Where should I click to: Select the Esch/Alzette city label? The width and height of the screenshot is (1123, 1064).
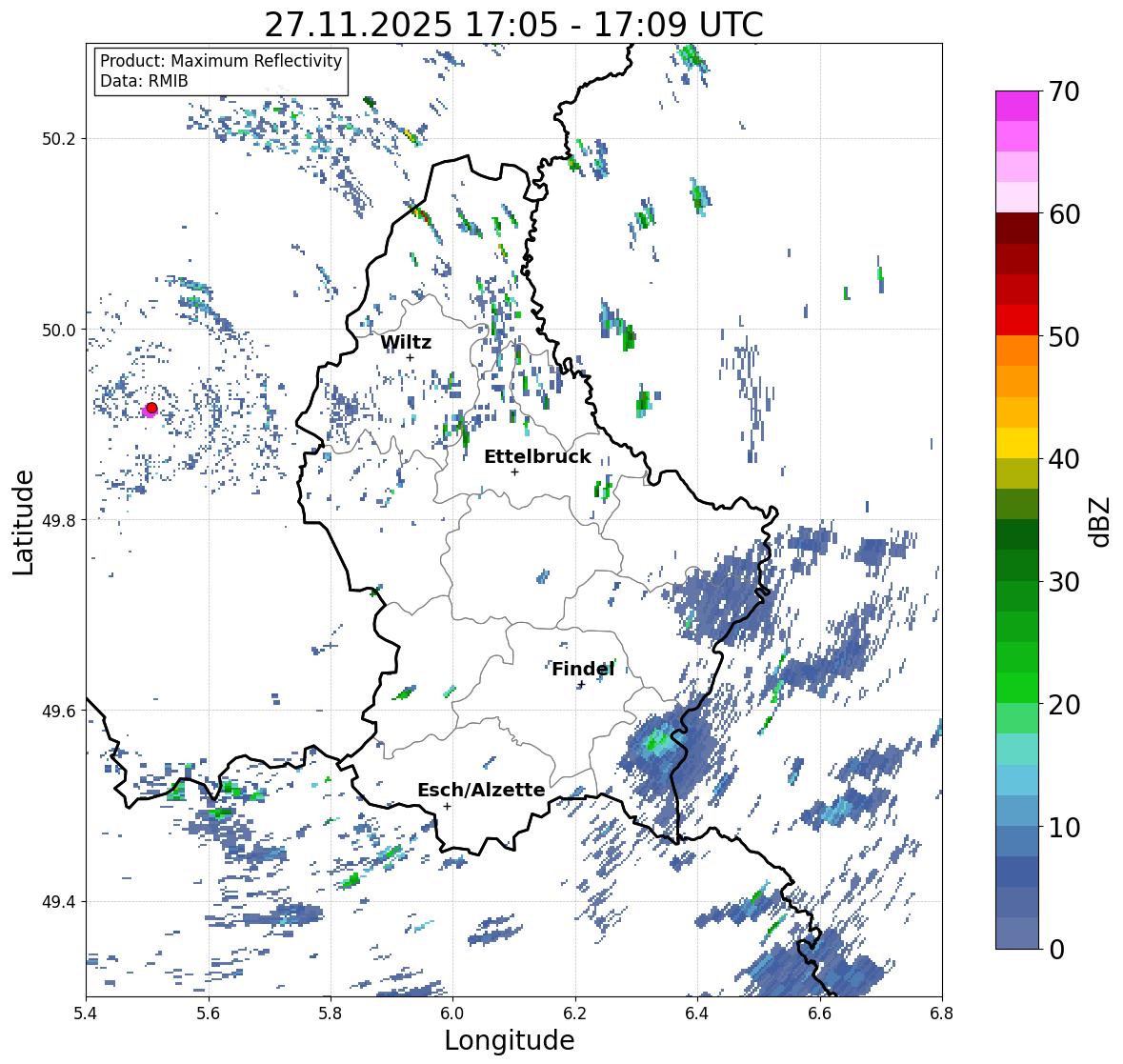click(x=481, y=790)
